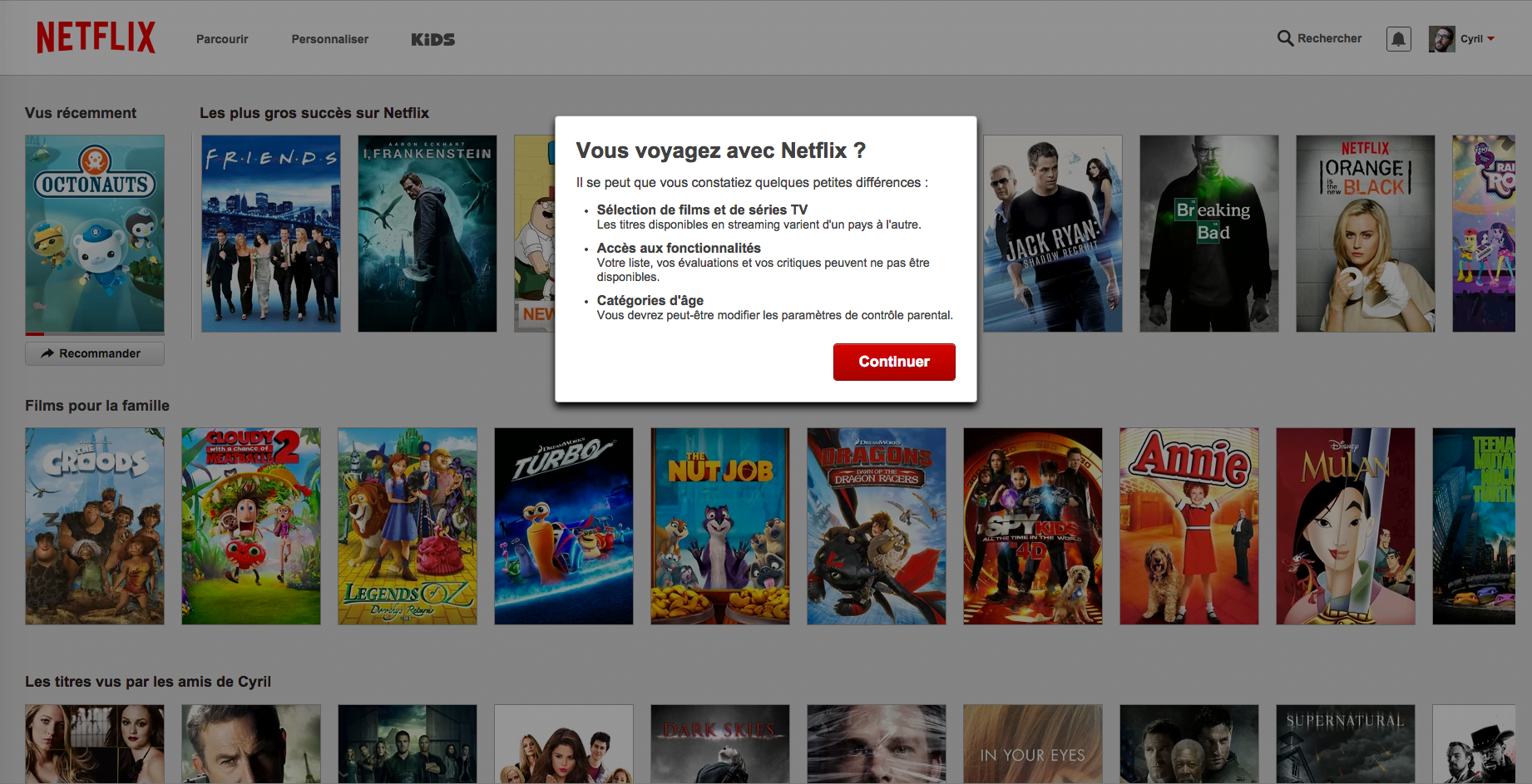Click the Netflix logo
The height and width of the screenshot is (784, 1532).
pyautogui.click(x=96, y=37)
